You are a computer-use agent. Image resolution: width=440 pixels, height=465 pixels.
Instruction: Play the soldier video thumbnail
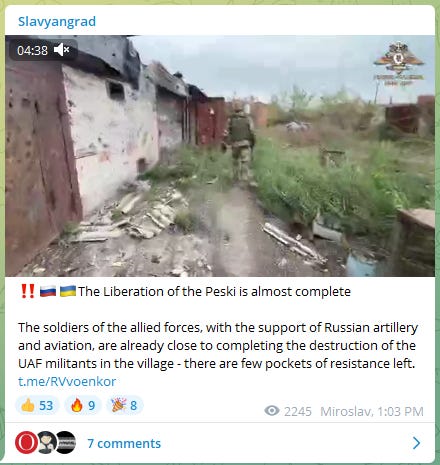[220, 156]
